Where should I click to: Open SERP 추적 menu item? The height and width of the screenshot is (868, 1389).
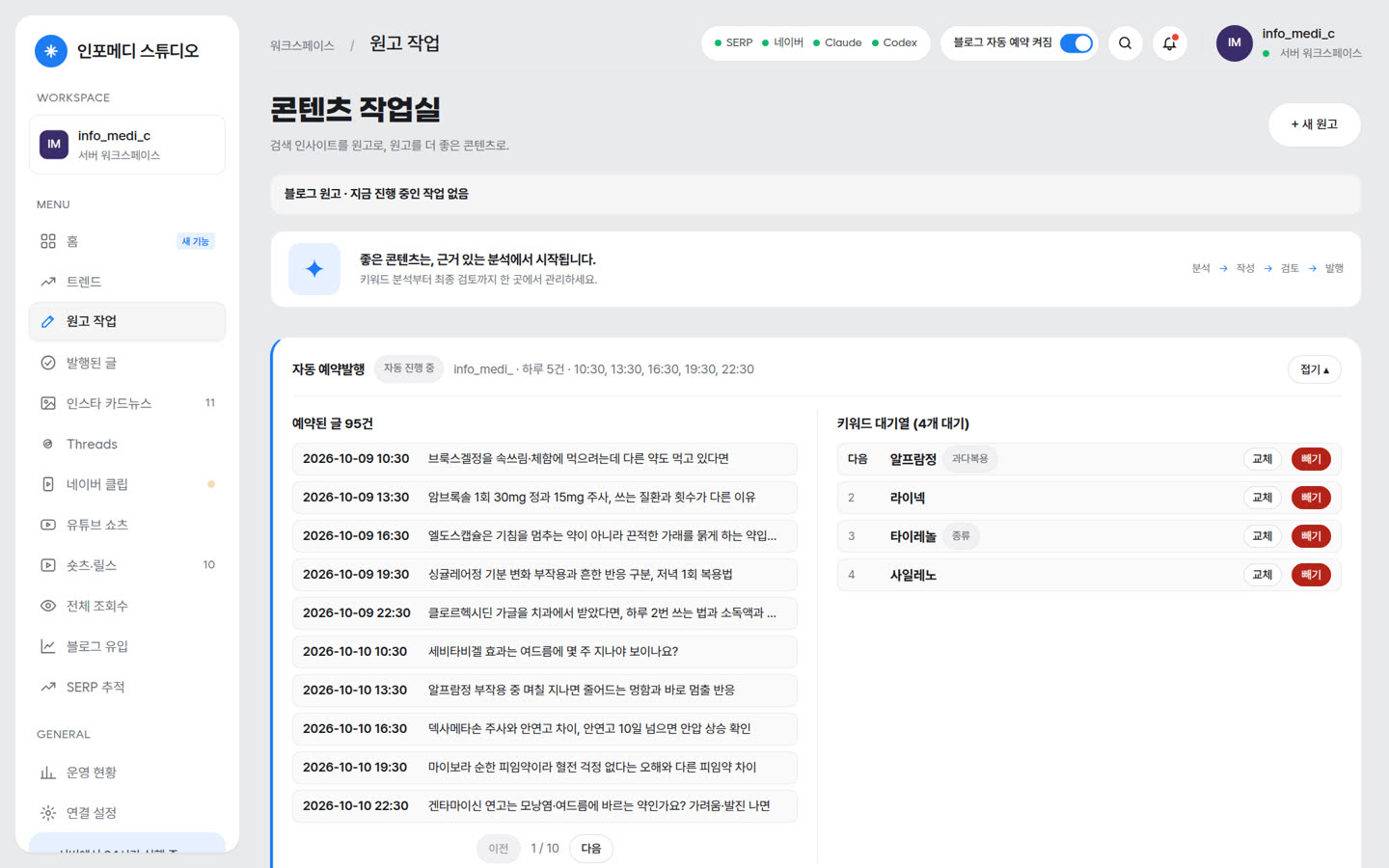(x=127, y=687)
